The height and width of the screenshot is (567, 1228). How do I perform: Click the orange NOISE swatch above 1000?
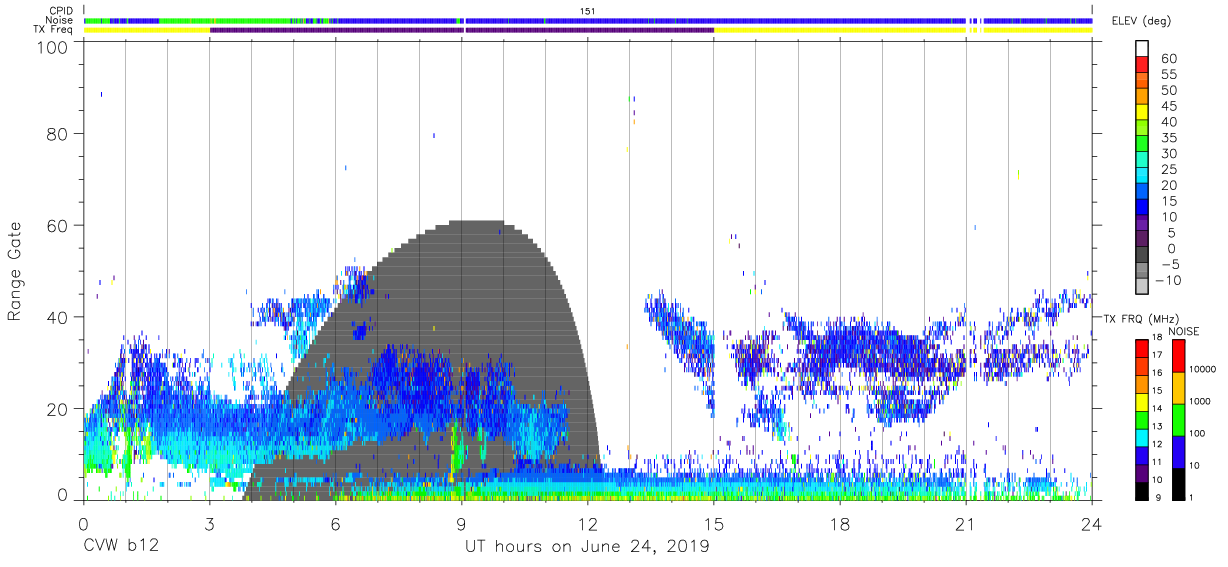pos(1178,387)
